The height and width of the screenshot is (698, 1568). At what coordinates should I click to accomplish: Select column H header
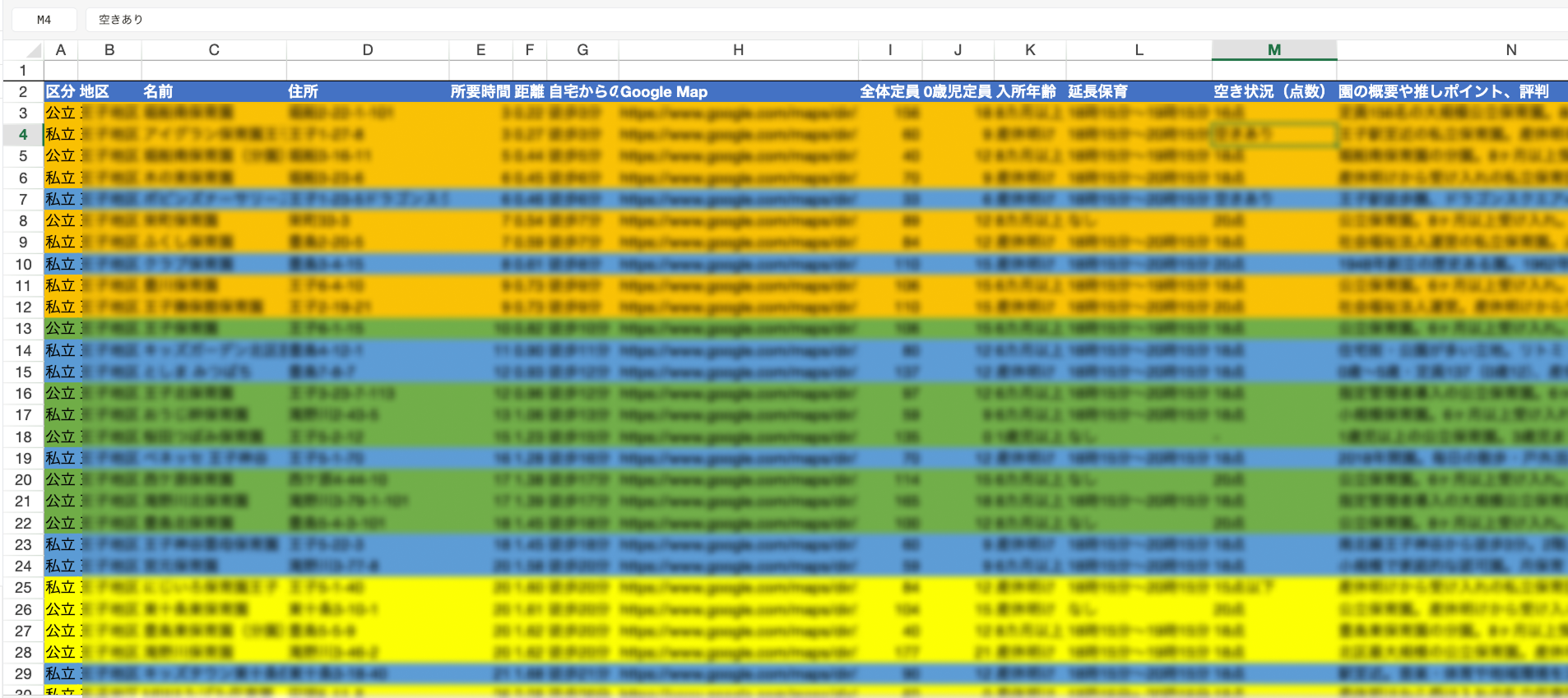click(738, 50)
